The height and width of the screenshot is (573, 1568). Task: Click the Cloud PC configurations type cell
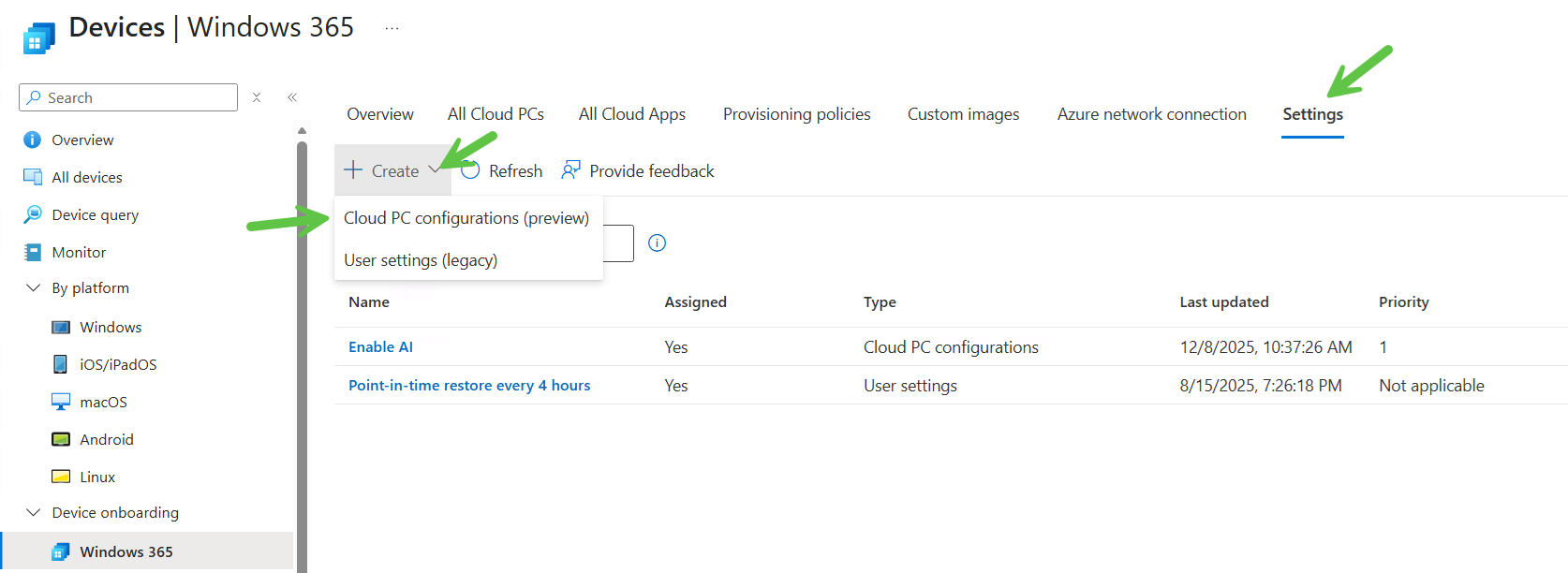[951, 347]
